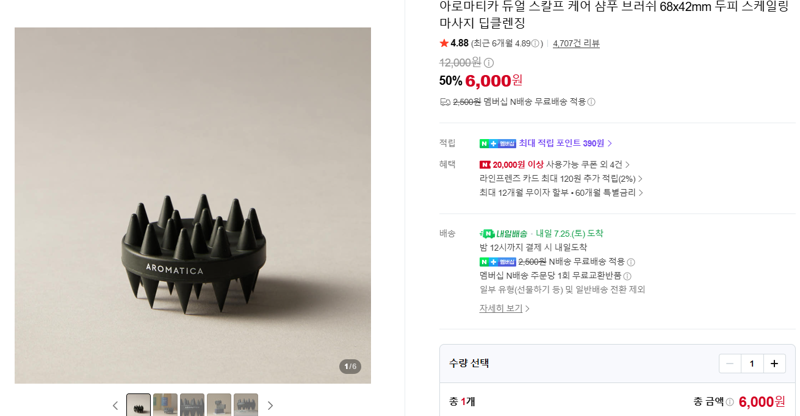This screenshot has width=800, height=416.
Task: Open 20,000원 이상 사용가능 쿠폰 list
Action: (555, 164)
